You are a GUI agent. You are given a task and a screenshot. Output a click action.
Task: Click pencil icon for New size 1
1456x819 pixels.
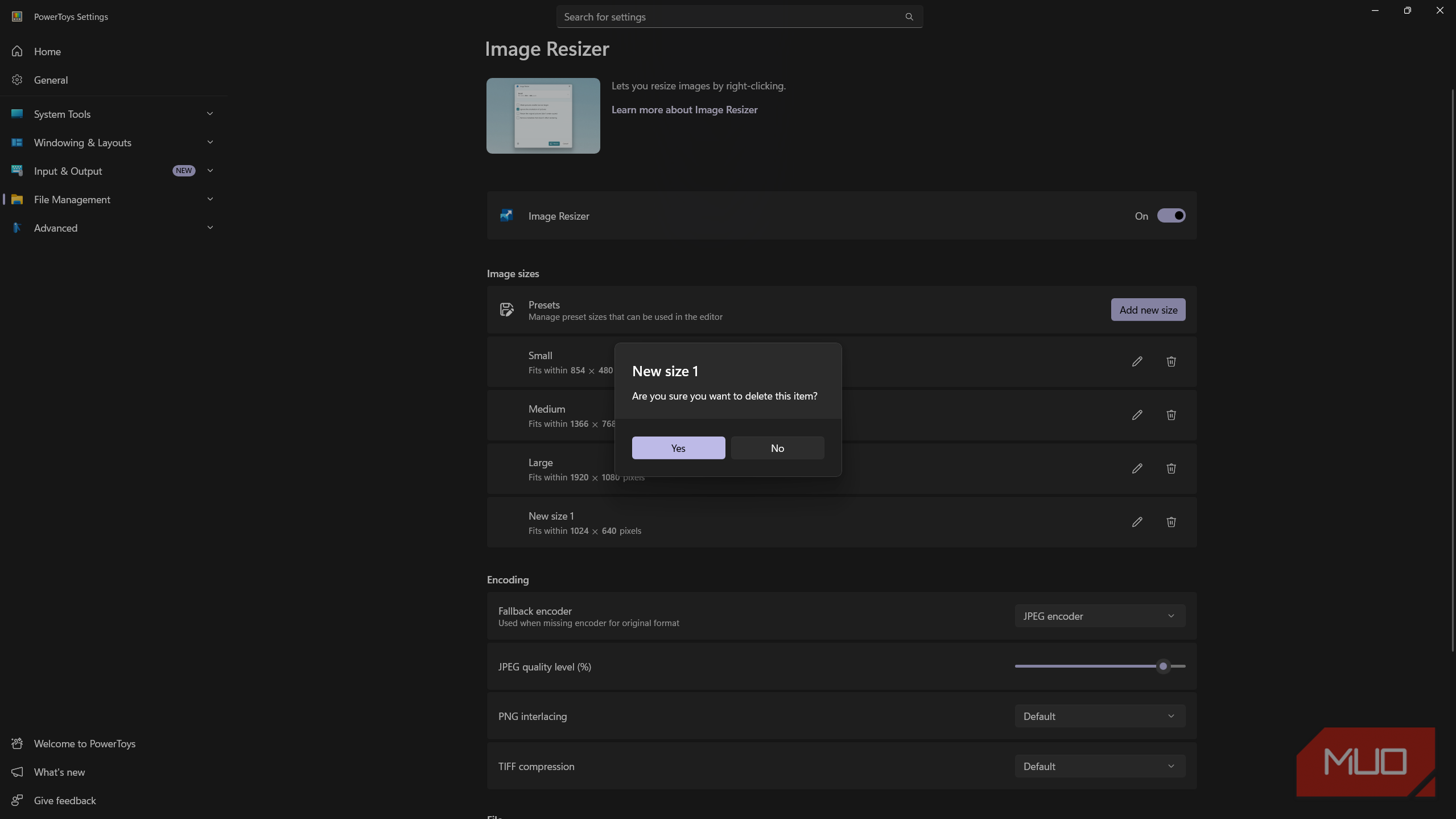(1137, 522)
